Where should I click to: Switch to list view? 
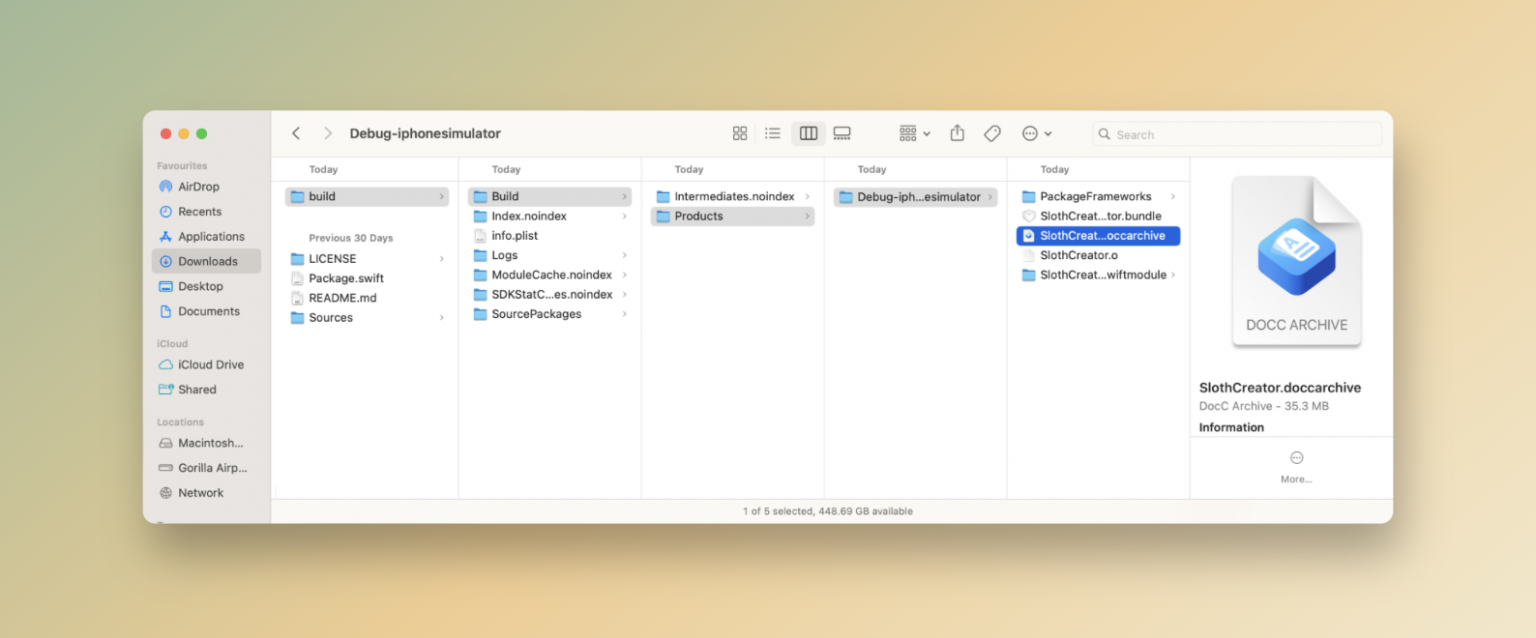[772, 132]
